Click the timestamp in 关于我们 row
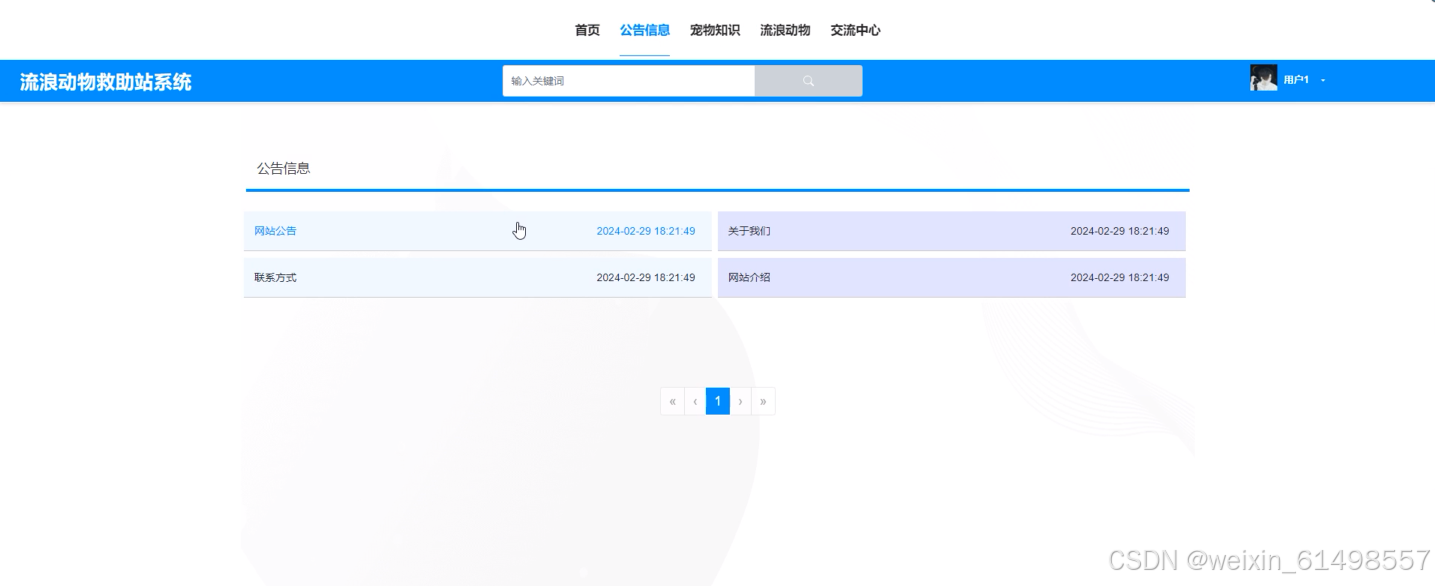The width and height of the screenshot is (1435, 586). click(1119, 231)
